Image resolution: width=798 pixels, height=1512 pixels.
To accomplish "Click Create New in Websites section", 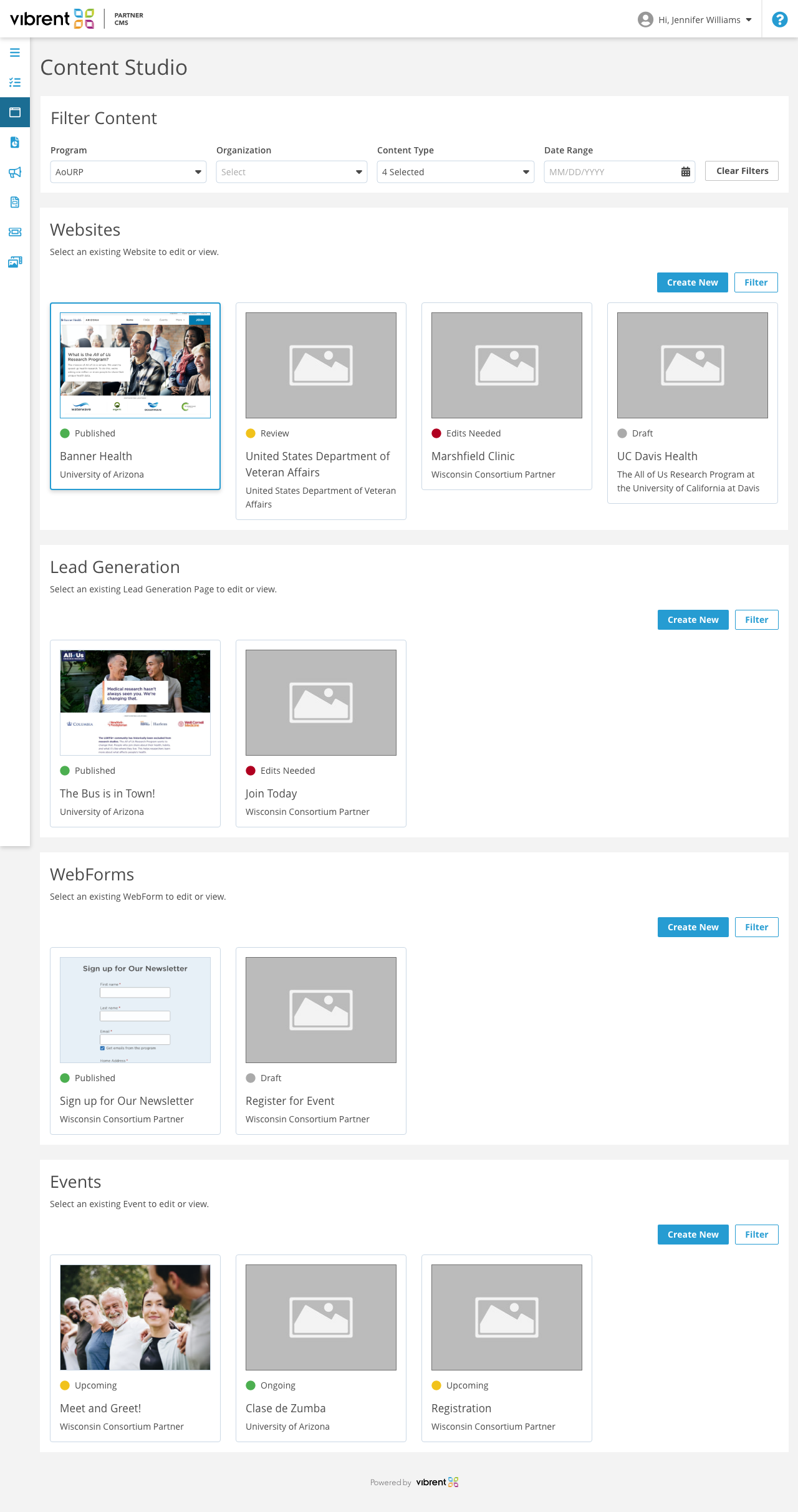I will pyautogui.click(x=693, y=282).
